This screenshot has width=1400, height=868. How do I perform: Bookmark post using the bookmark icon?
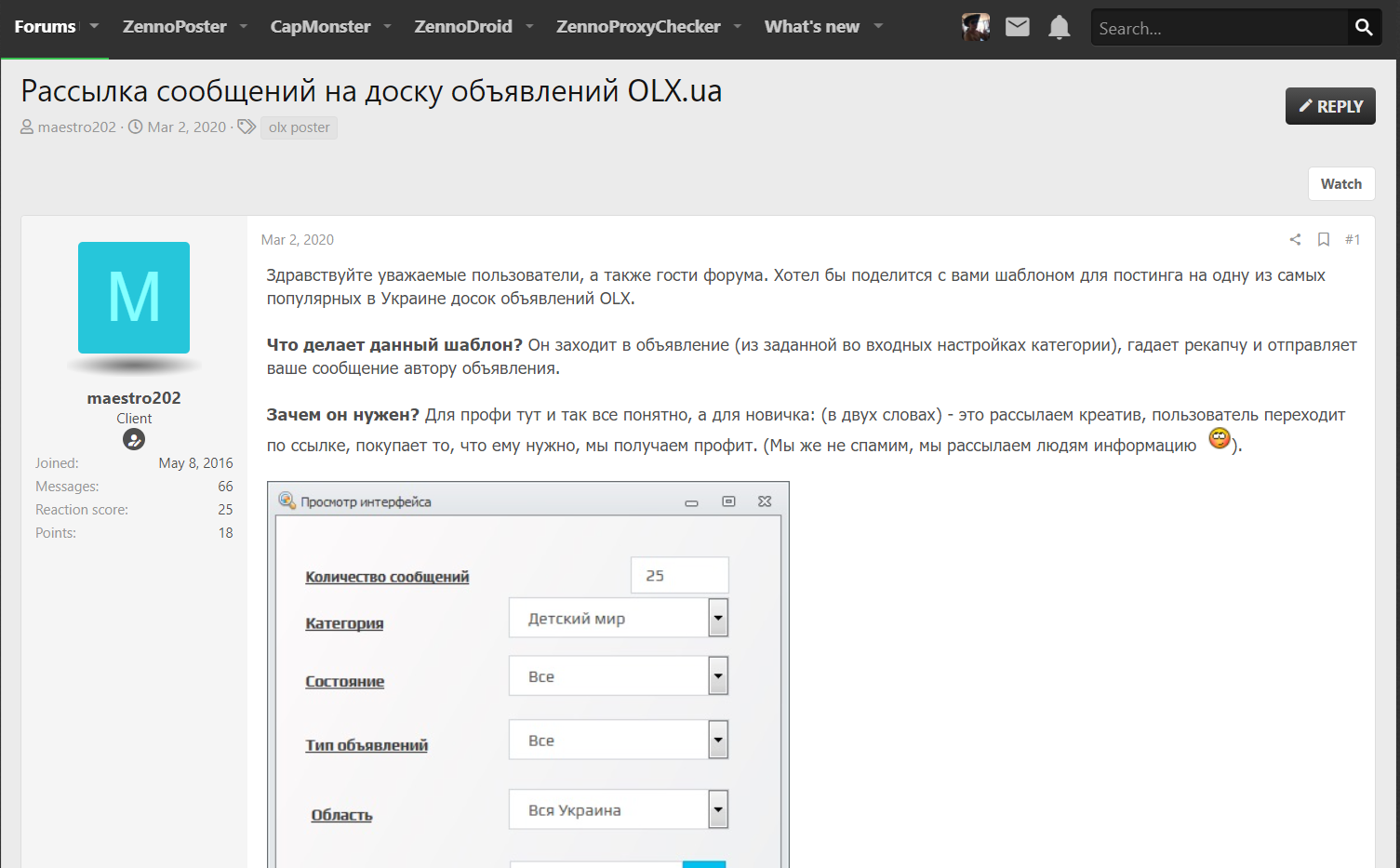coord(1324,240)
